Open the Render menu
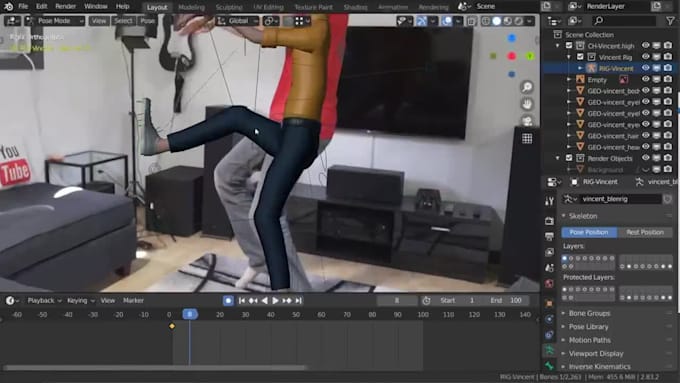Image resolution: width=680 pixels, height=383 pixels. click(66, 7)
